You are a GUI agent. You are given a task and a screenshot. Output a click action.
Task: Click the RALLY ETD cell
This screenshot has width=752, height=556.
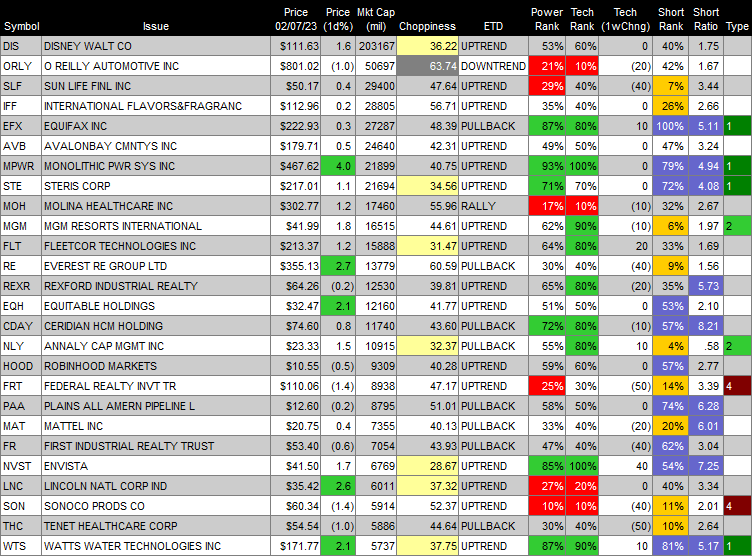click(x=493, y=206)
